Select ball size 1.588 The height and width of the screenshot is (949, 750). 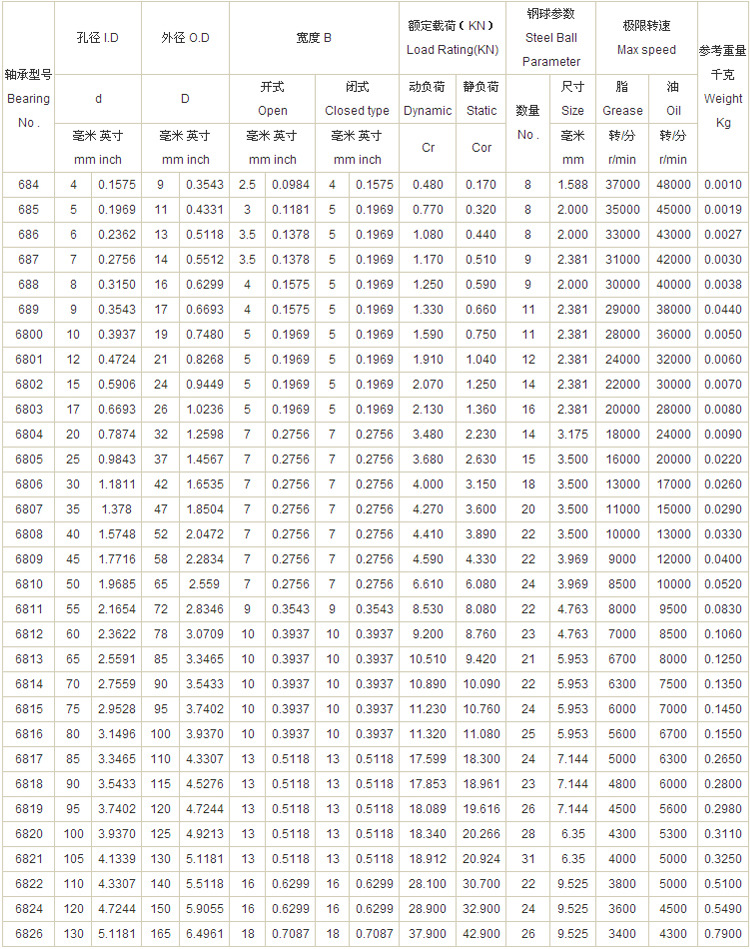[x=573, y=185]
